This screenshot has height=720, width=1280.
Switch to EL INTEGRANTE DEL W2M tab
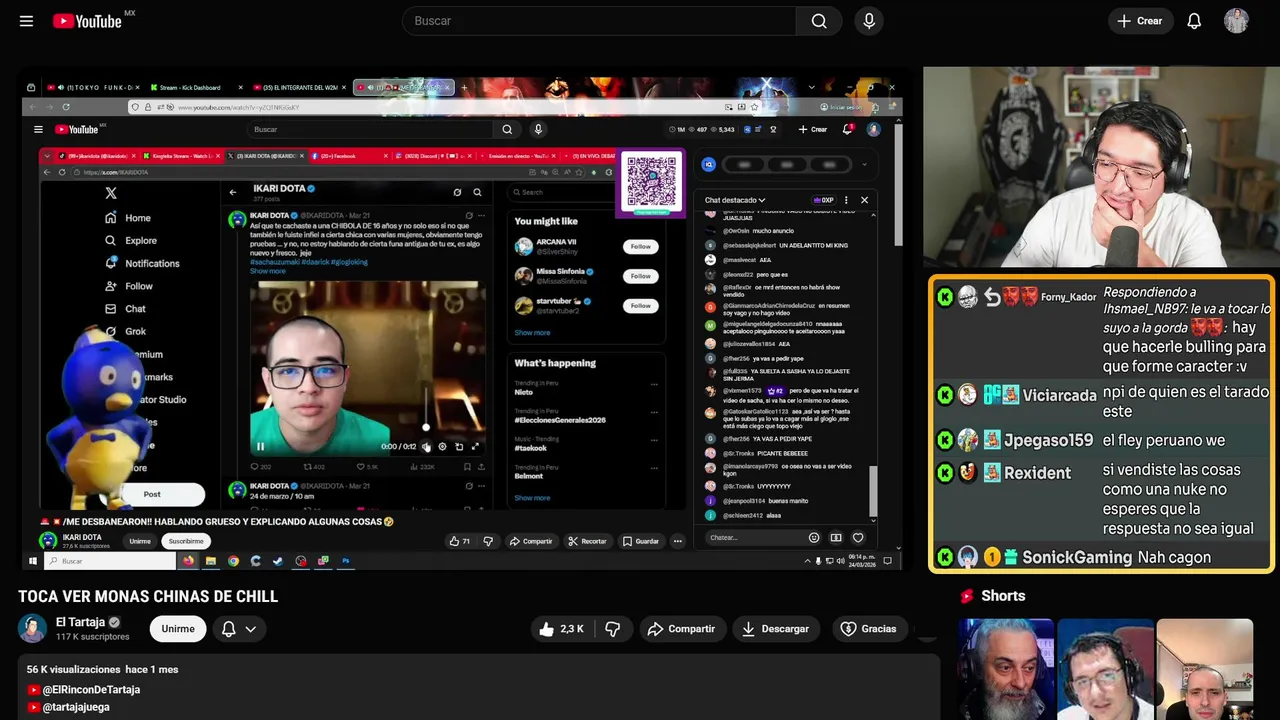click(298, 88)
